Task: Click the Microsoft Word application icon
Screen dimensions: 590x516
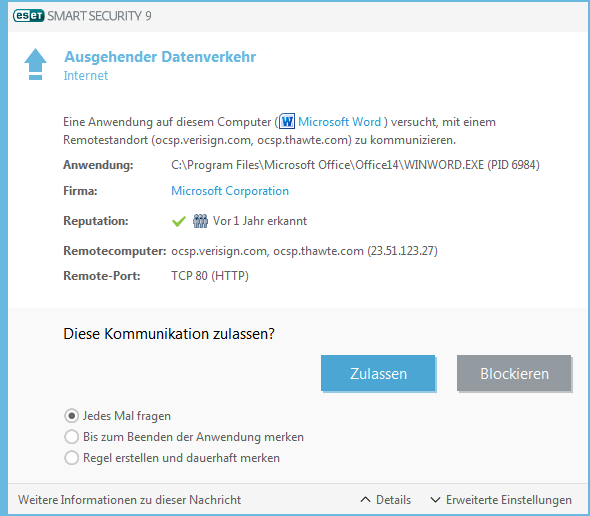Action: point(287,122)
